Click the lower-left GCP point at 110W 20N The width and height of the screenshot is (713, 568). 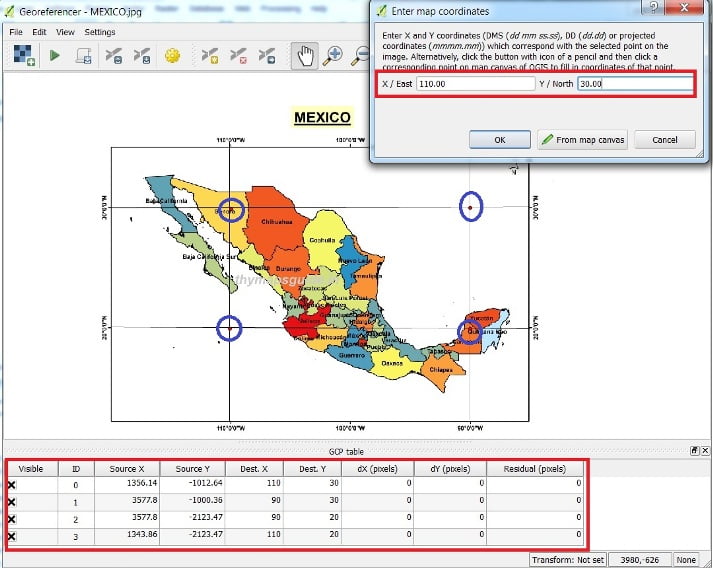click(229, 328)
